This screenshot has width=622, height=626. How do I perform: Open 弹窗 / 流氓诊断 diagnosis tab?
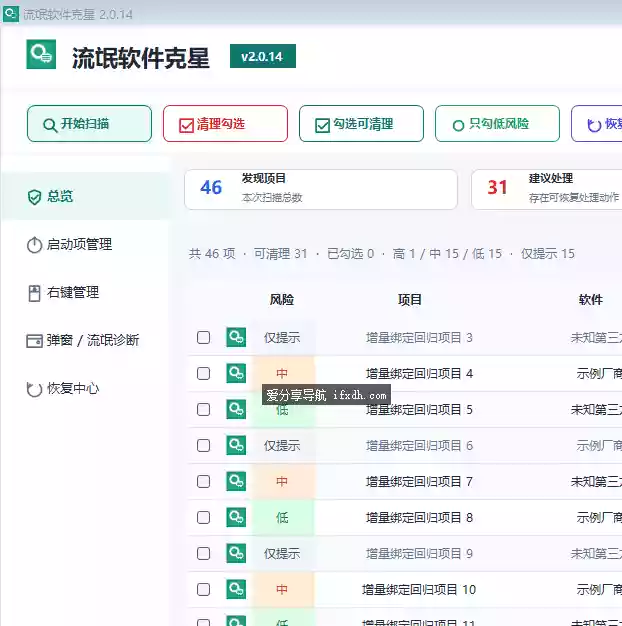pyautogui.click(x=85, y=340)
